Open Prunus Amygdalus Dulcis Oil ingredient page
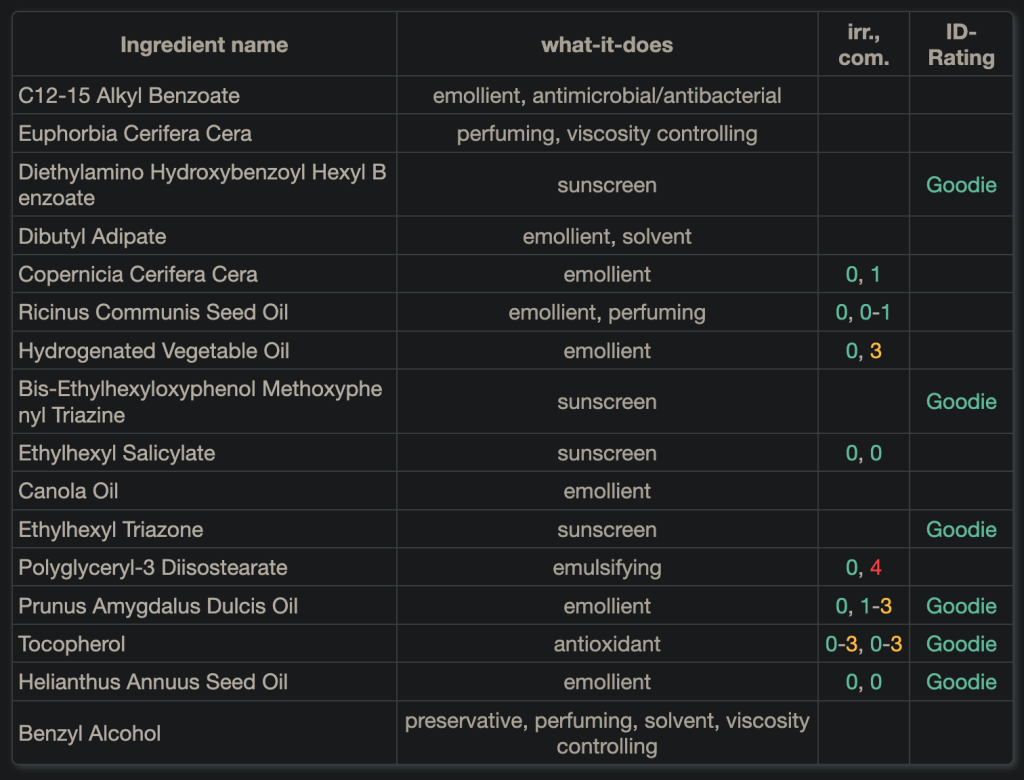The image size is (1024, 780). click(x=158, y=606)
